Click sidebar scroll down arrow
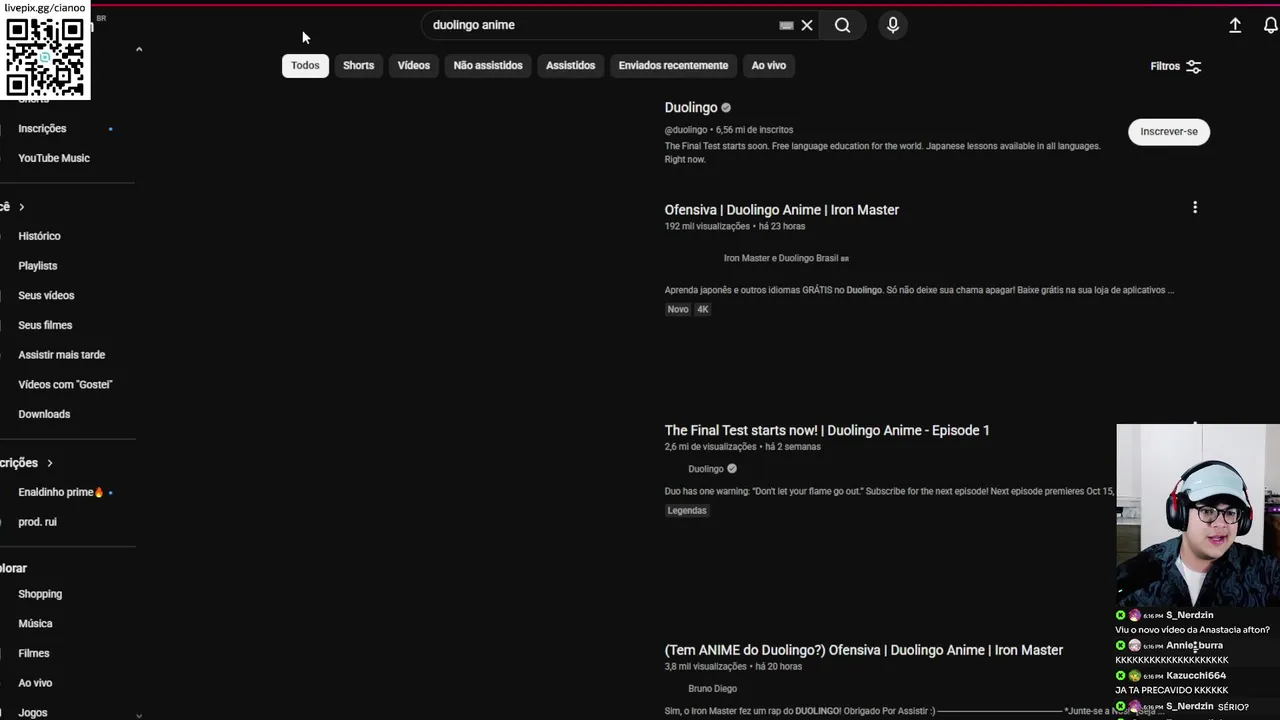 (139, 714)
